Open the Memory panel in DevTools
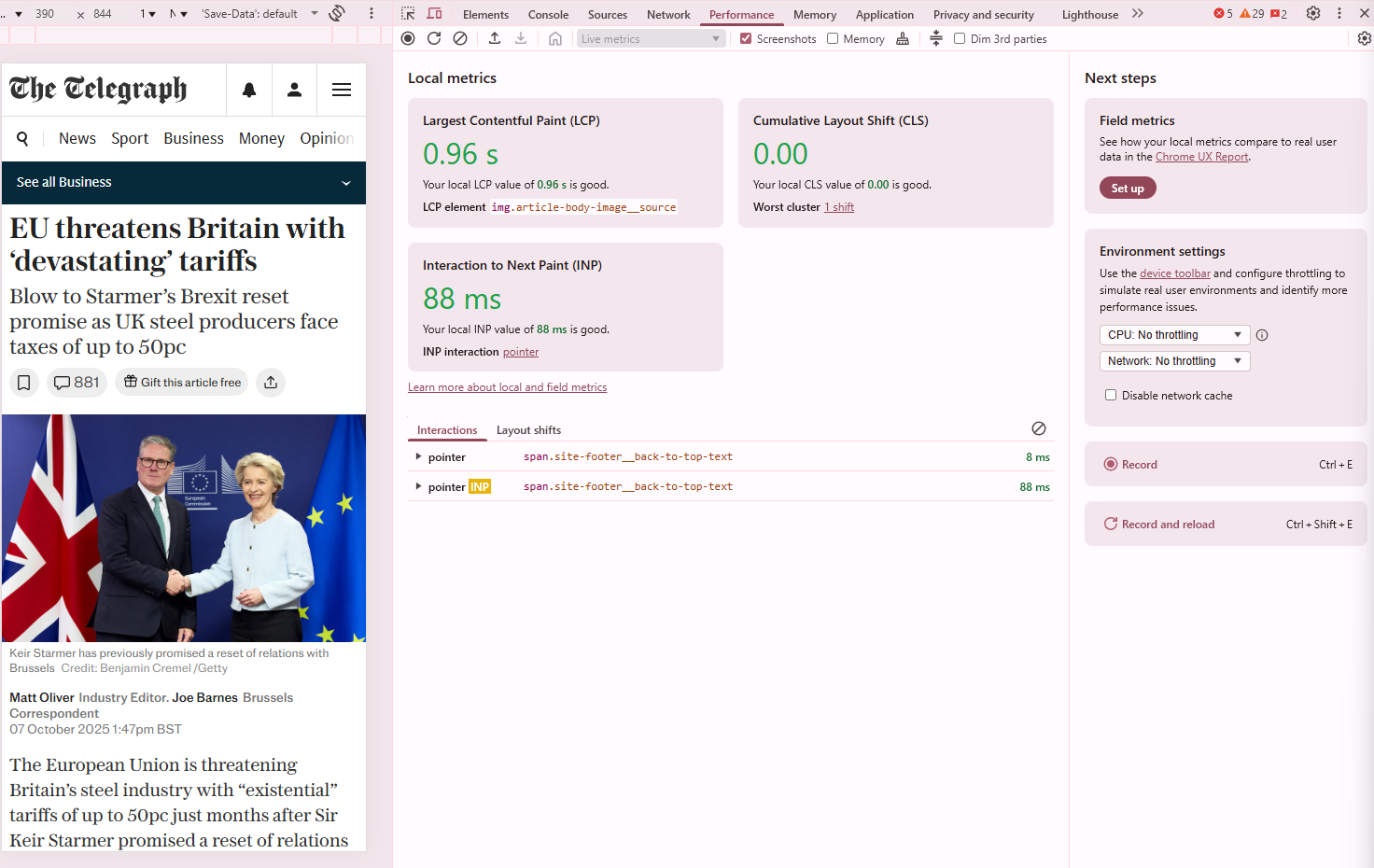Viewport: 1374px width, 868px height. tap(814, 14)
